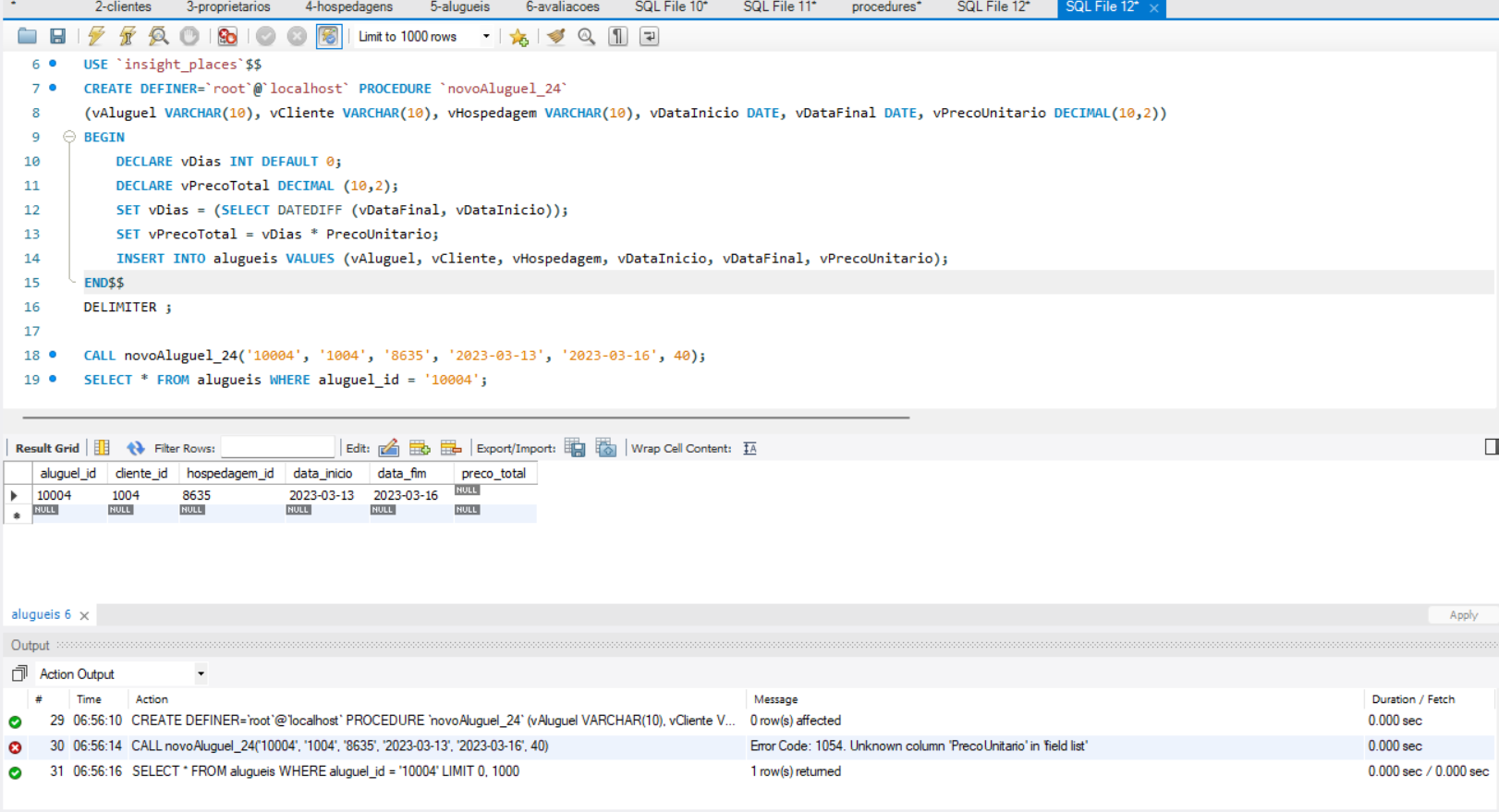Switch to the SQL File 10* tab
This screenshot has width=1499, height=812.
tap(671, 7)
